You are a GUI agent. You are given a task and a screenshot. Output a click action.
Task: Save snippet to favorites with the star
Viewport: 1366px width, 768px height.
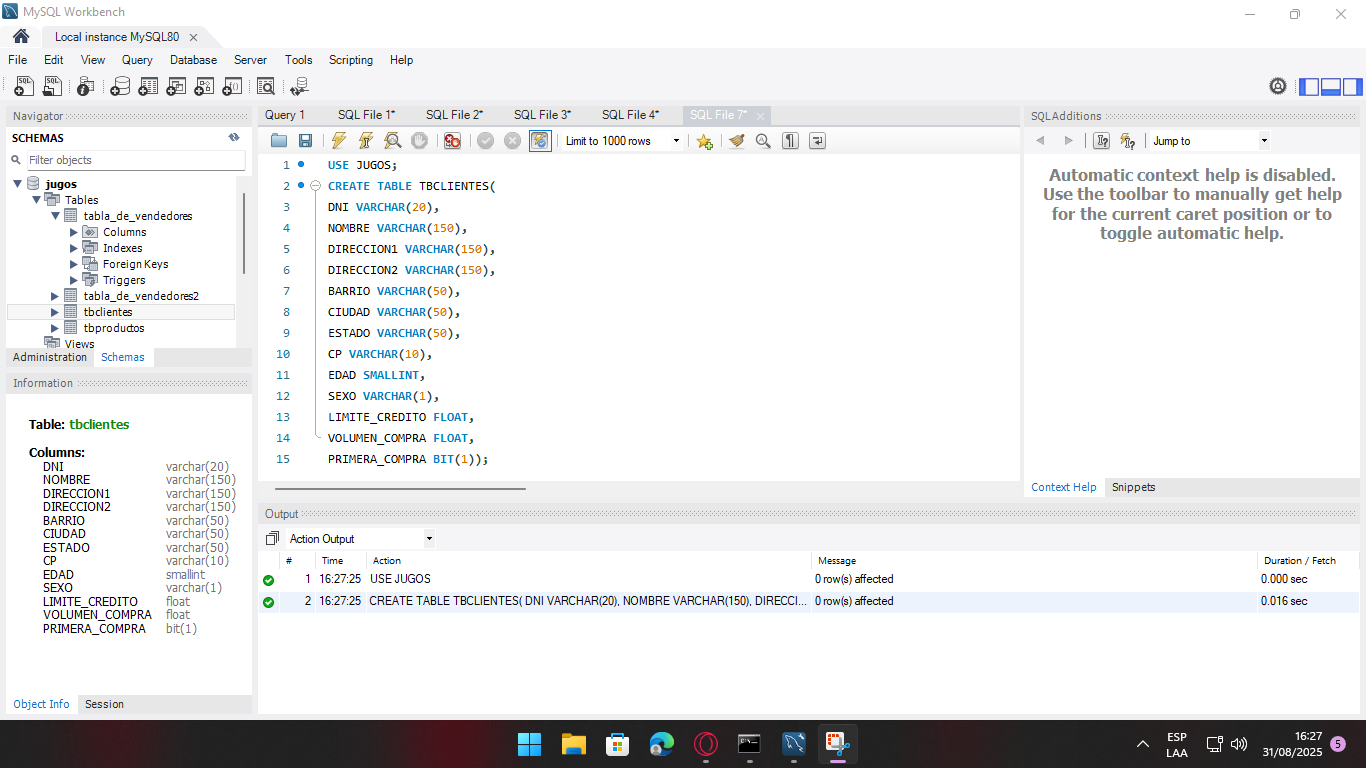click(x=704, y=141)
